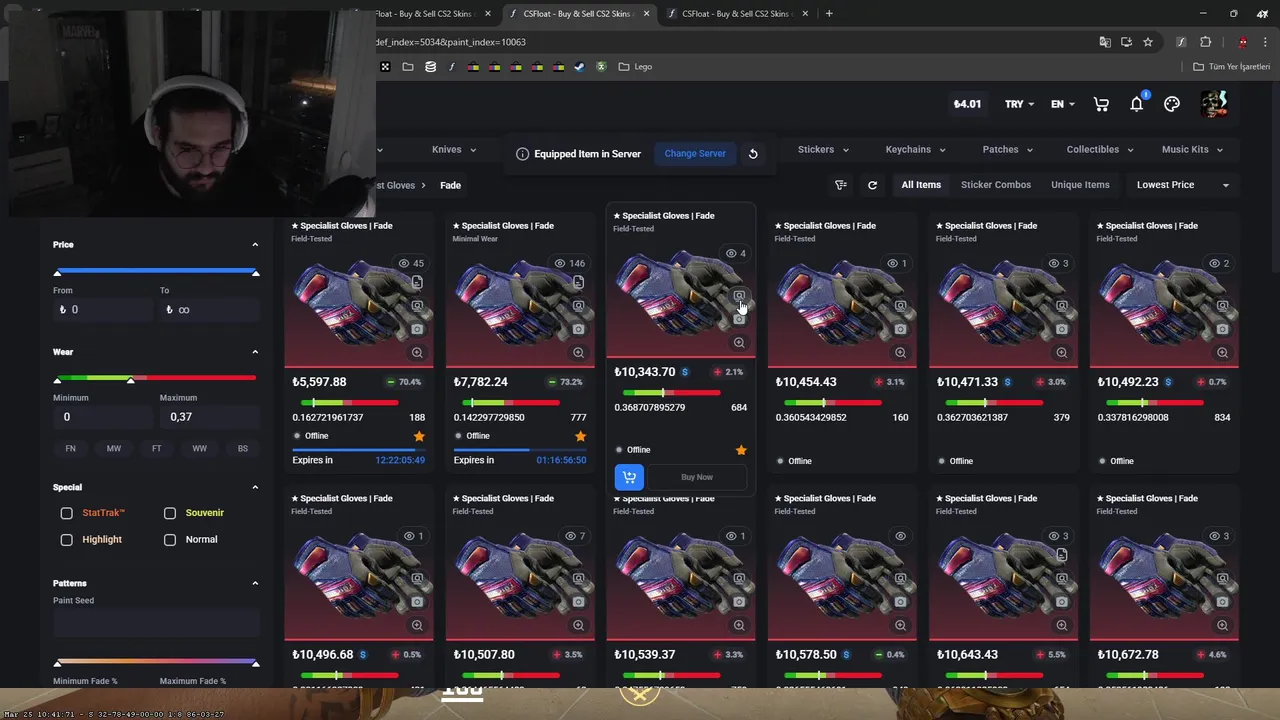The height and width of the screenshot is (720, 1280).
Task: Click the Steam bookmark icon
Action: coord(579,67)
